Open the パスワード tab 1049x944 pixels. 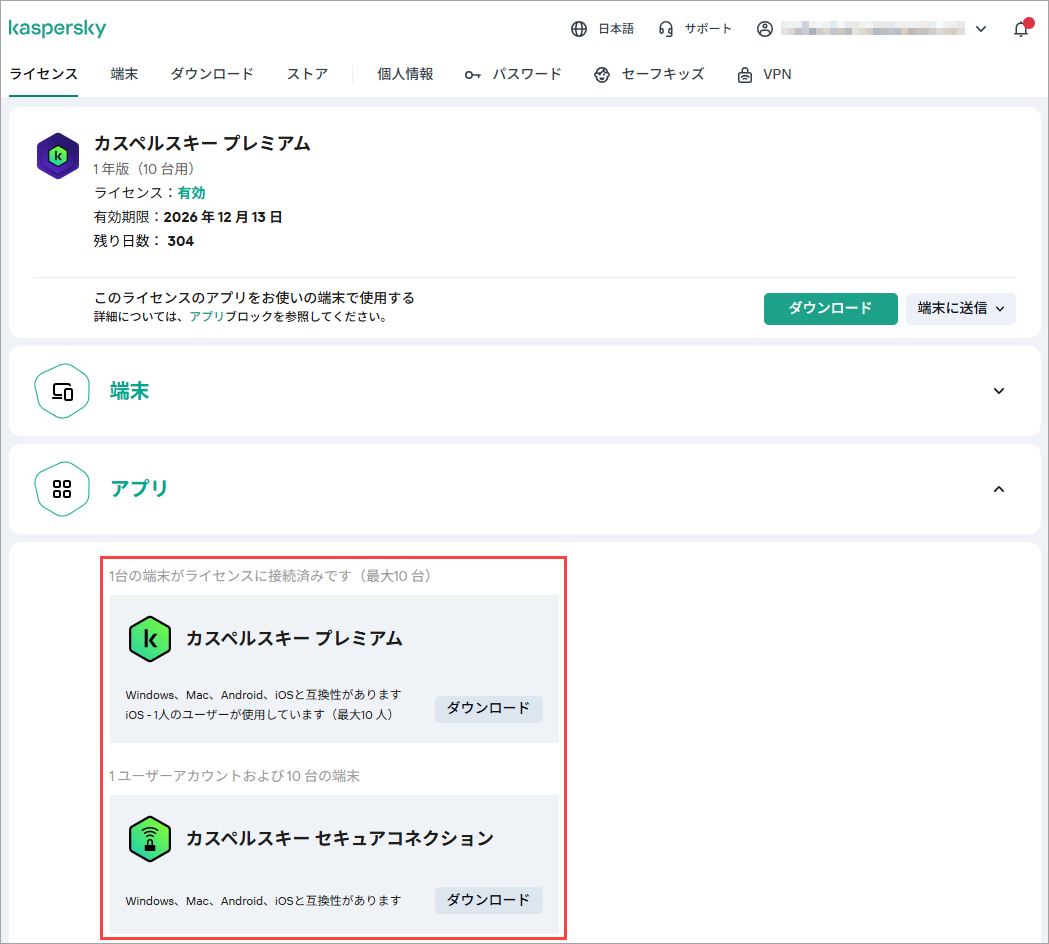pyautogui.click(x=527, y=74)
